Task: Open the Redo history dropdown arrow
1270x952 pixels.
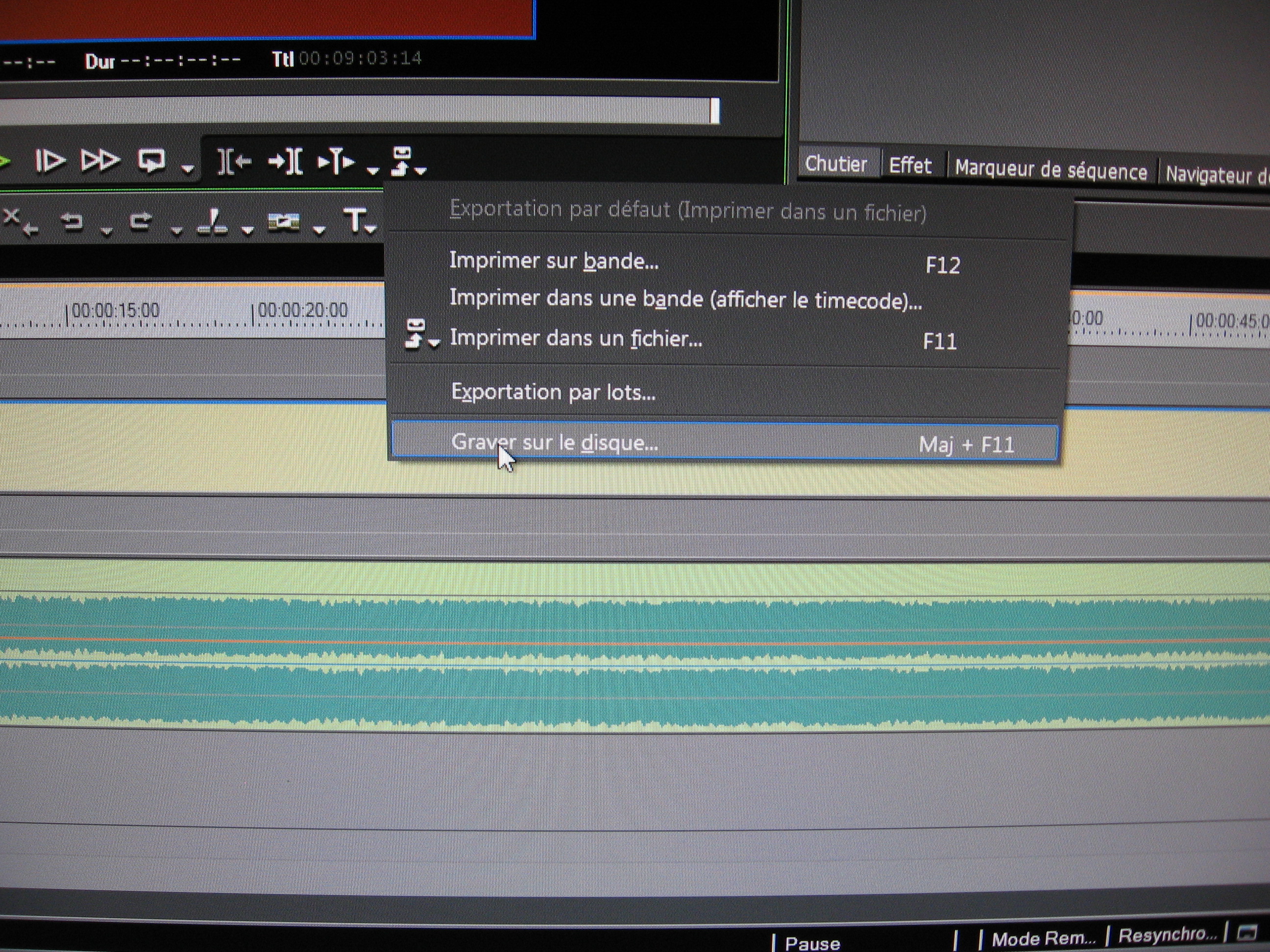Action: click(x=177, y=231)
